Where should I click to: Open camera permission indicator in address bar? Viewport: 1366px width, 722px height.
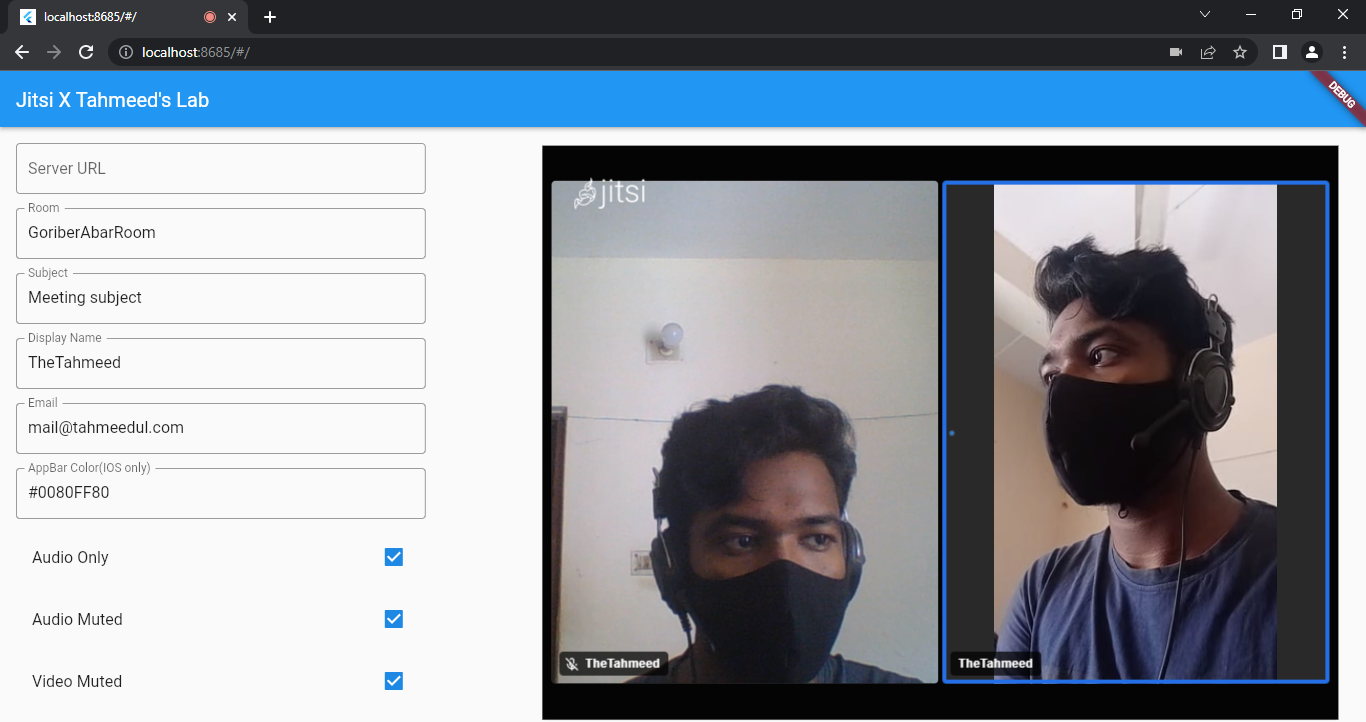(1176, 52)
